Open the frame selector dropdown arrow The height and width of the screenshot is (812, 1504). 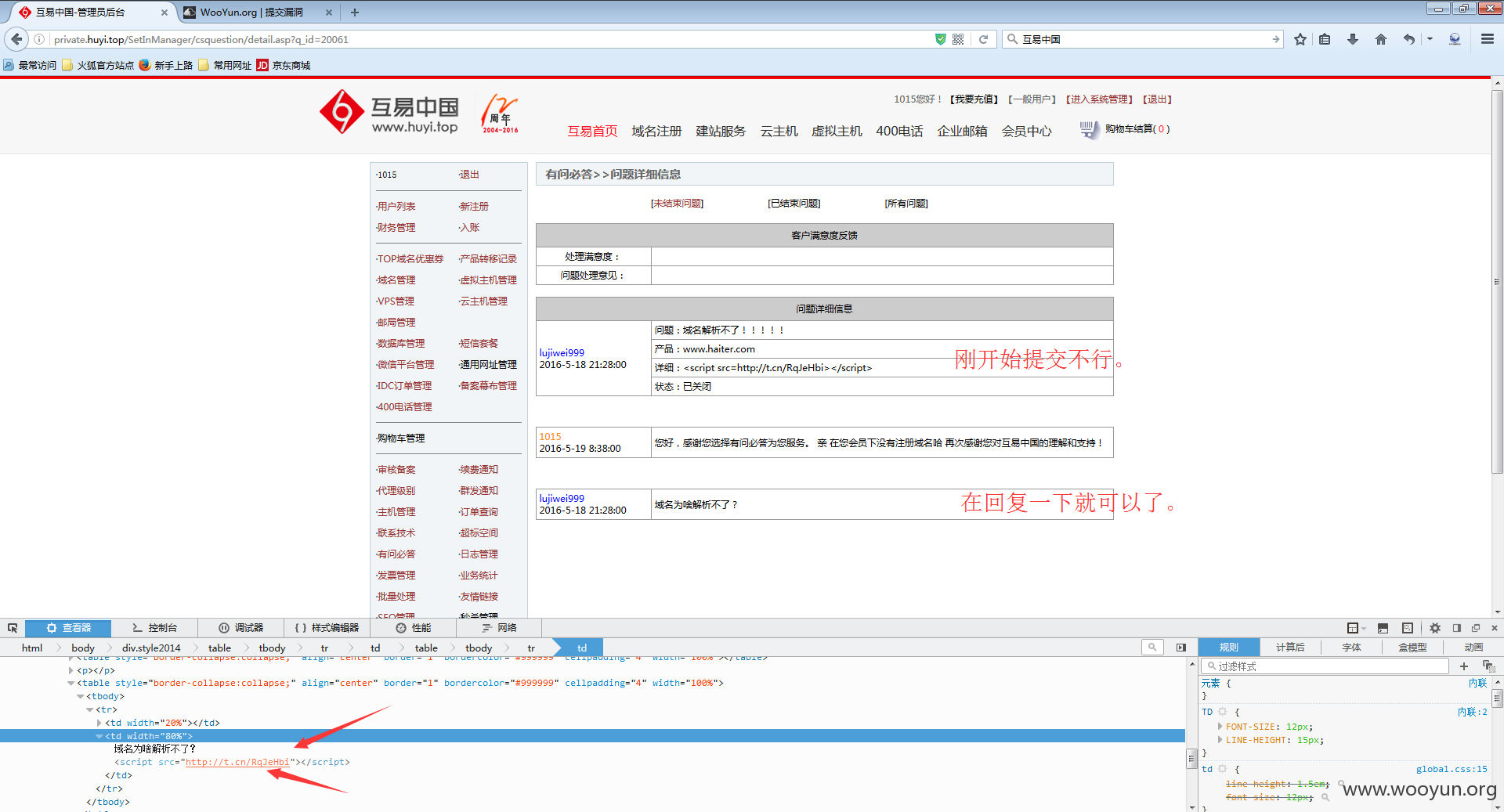coord(1364,629)
